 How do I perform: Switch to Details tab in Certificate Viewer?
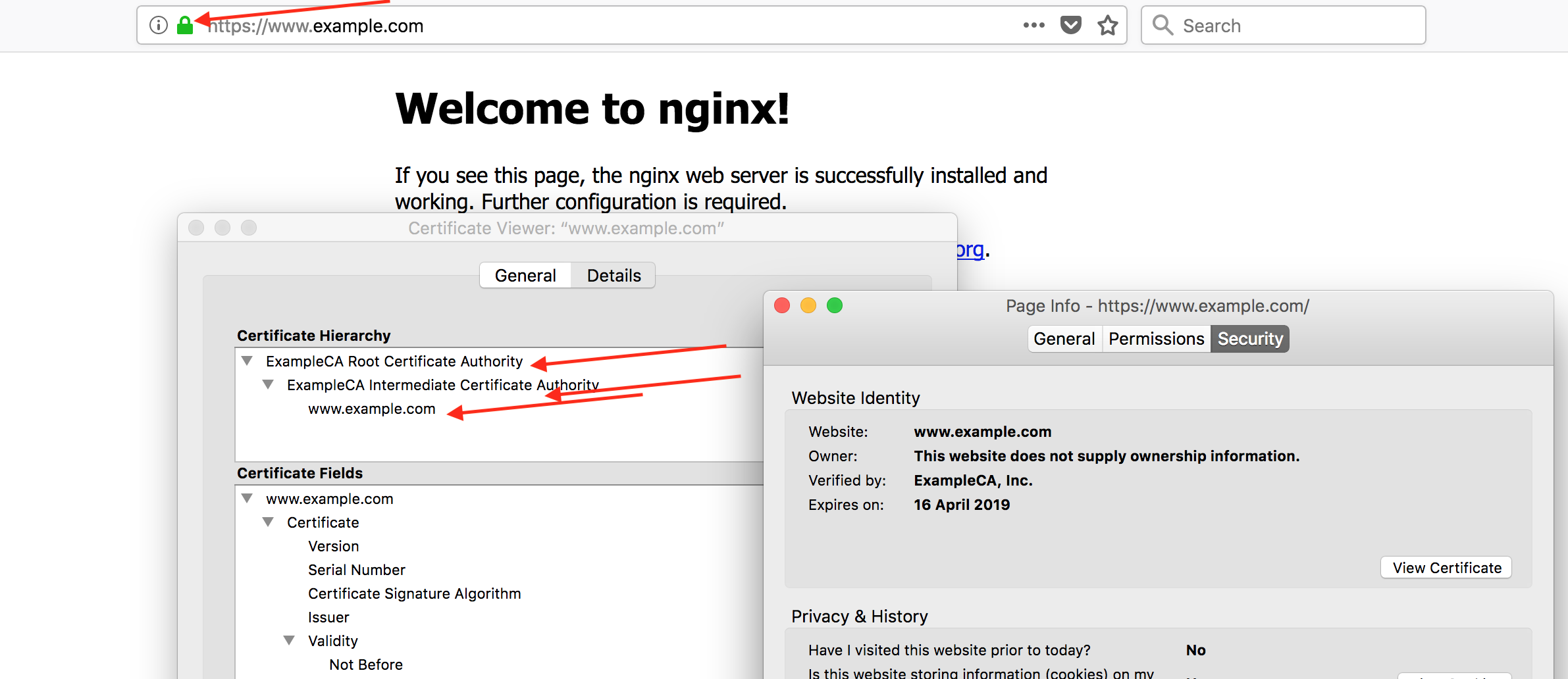pos(614,275)
